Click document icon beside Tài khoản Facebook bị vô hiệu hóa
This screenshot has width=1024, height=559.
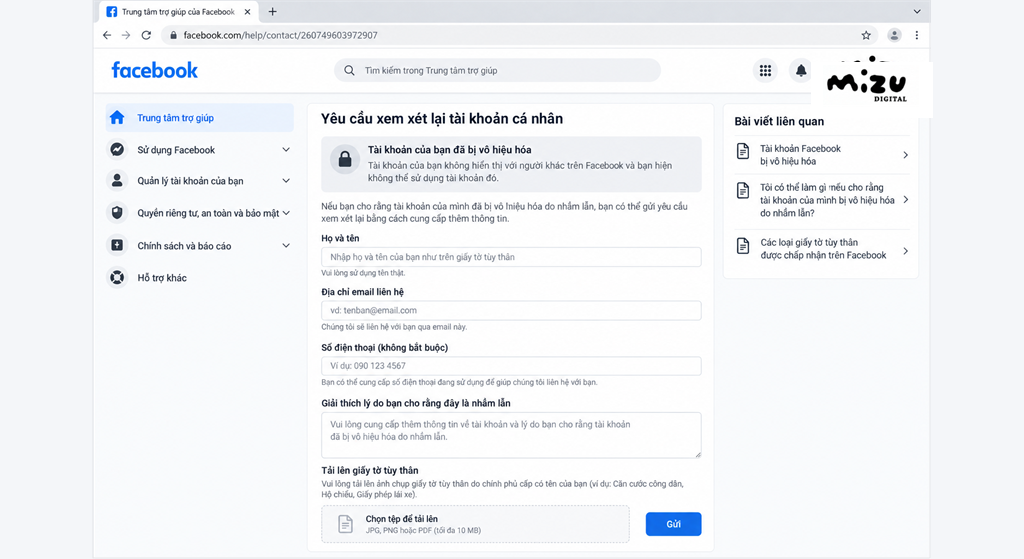[743, 151]
